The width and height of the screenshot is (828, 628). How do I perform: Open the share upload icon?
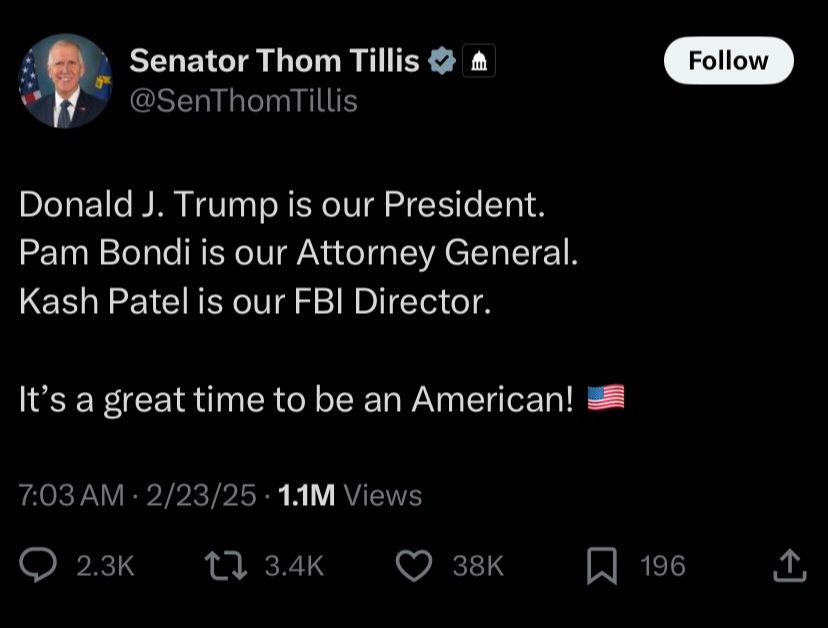pos(789,566)
